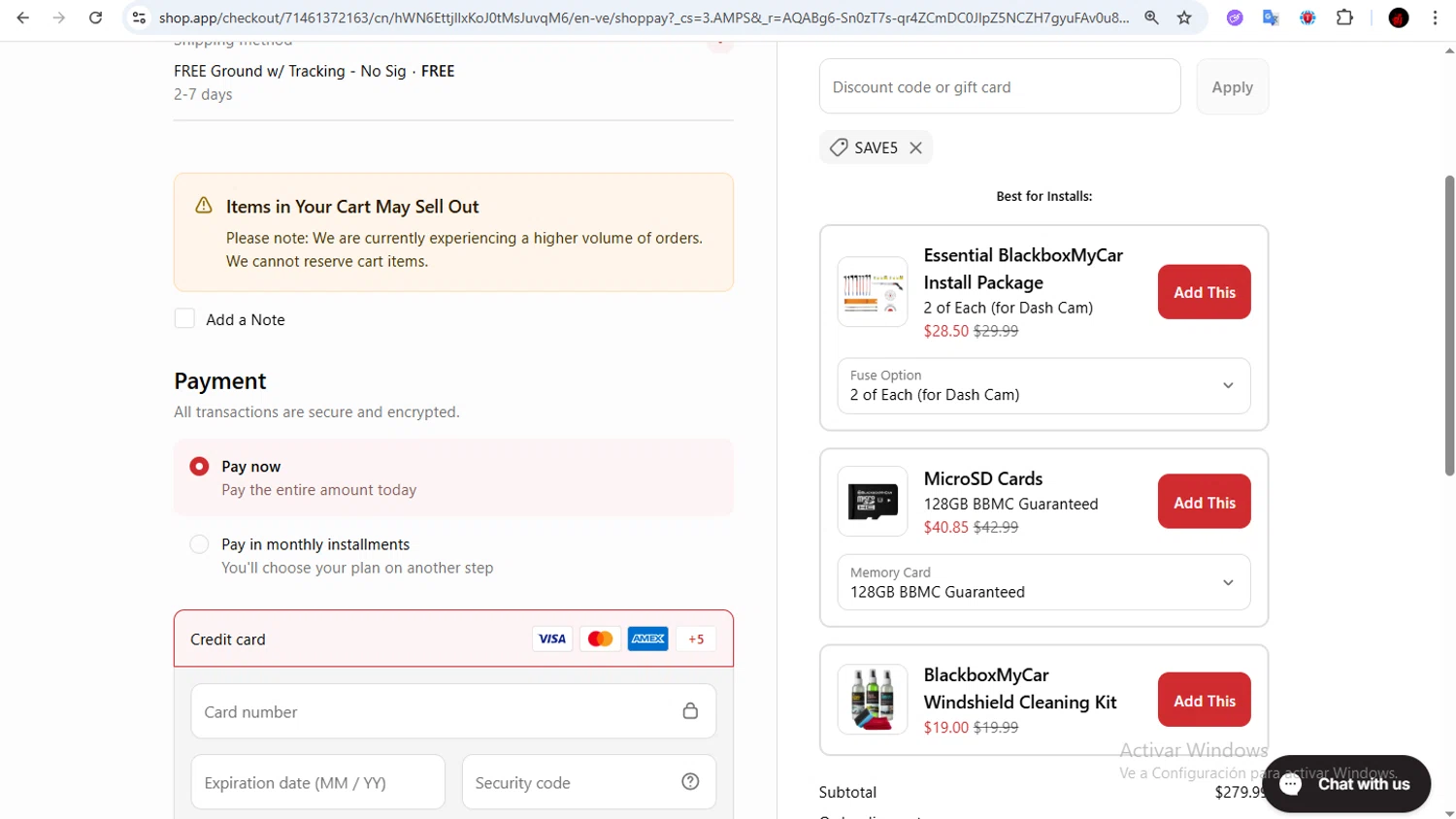Click the Mastercard logo
Screen dimensions: 1456x819
tap(600, 639)
